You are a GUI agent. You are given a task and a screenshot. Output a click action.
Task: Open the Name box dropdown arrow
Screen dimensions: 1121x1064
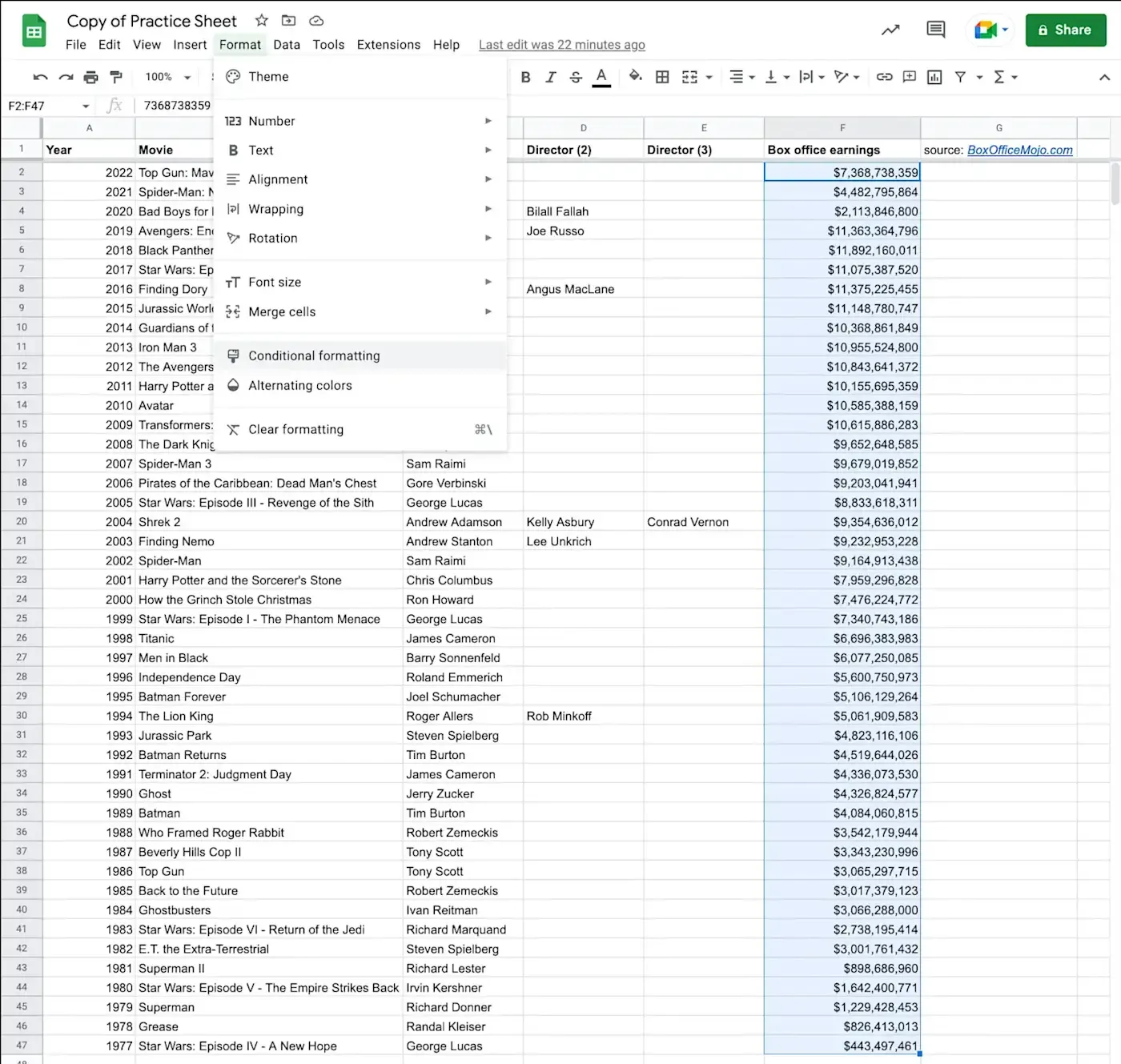86,106
